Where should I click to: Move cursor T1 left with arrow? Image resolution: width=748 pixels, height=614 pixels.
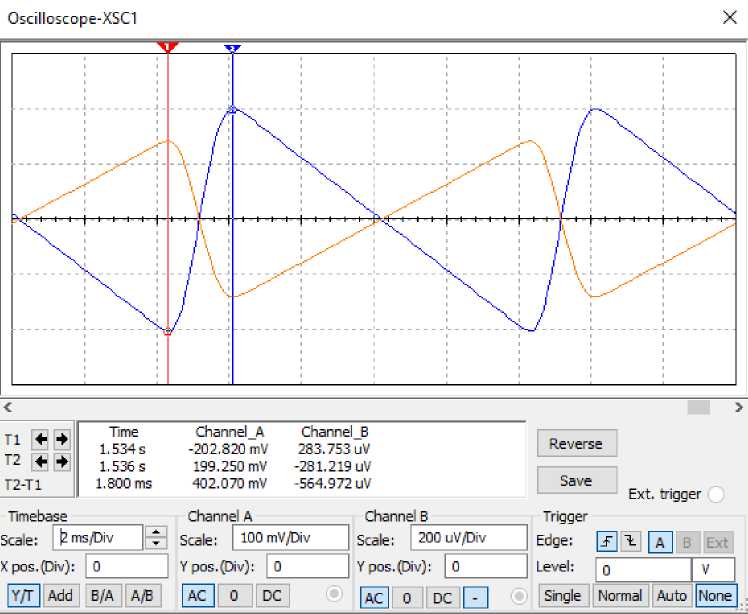click(x=41, y=439)
